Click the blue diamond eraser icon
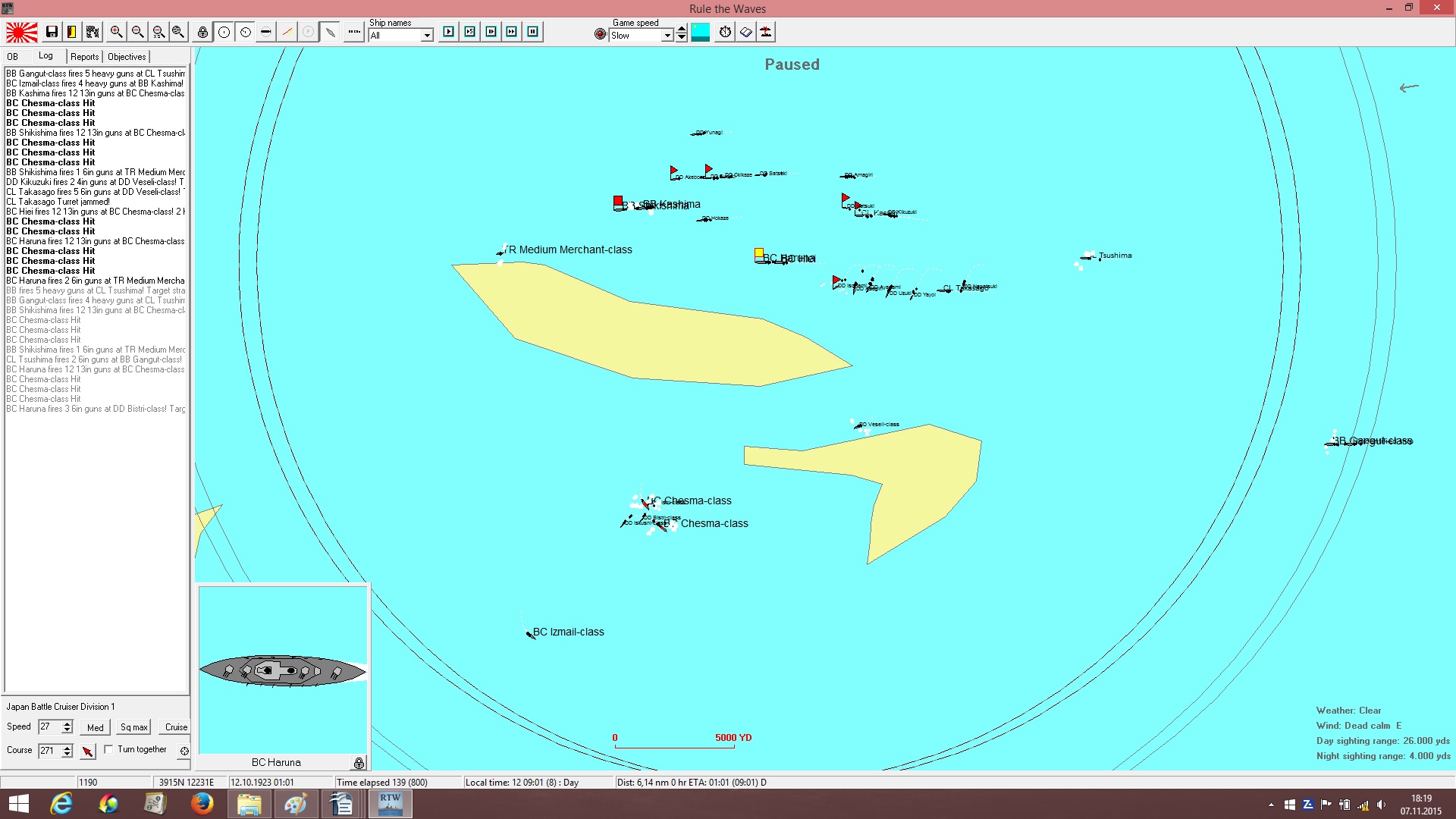Viewport: 1456px width, 819px height. pos(746,32)
